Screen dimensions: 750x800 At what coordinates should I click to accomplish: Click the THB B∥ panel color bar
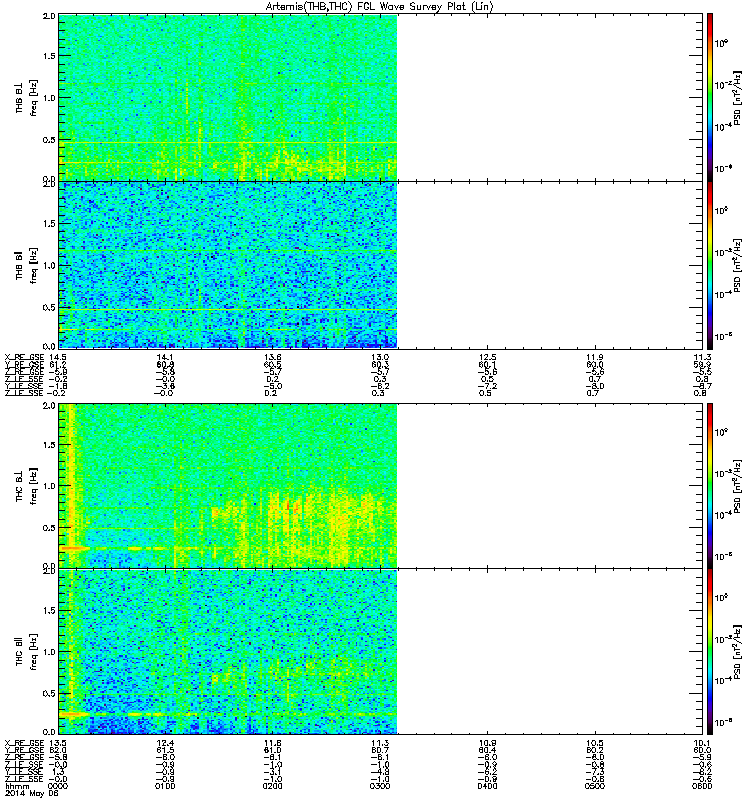point(710,265)
